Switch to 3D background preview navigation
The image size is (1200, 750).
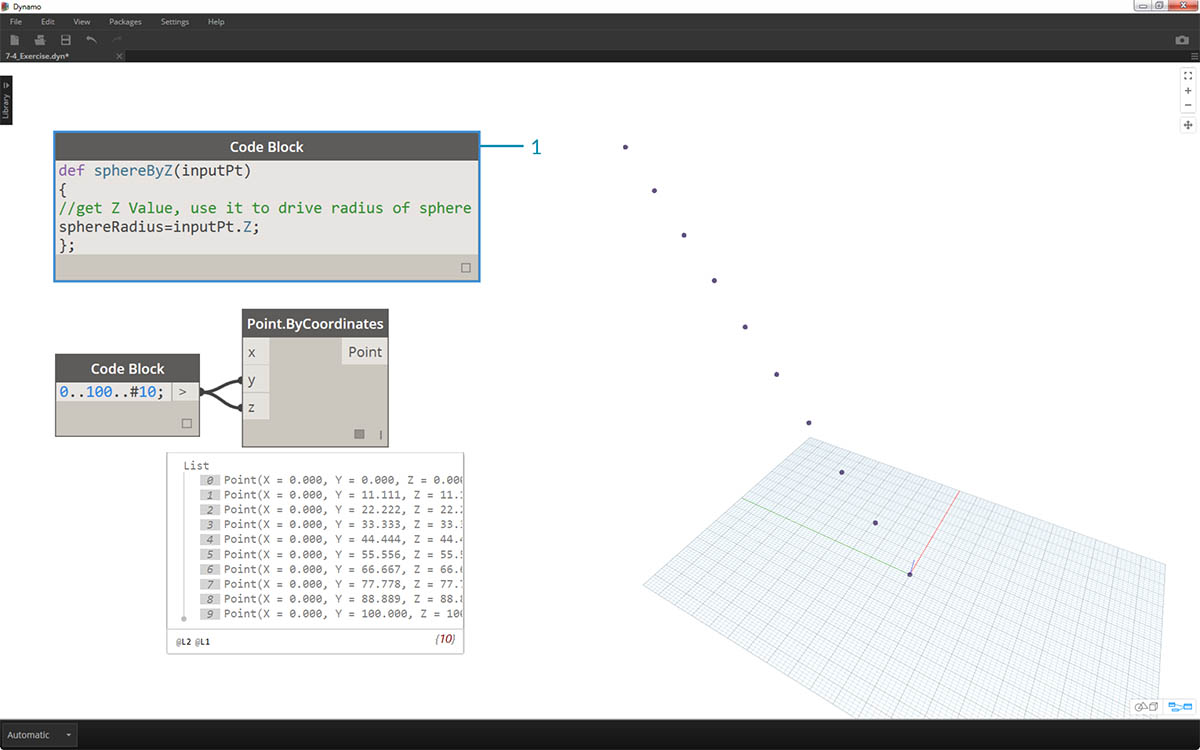pyautogui.click(x=1146, y=707)
